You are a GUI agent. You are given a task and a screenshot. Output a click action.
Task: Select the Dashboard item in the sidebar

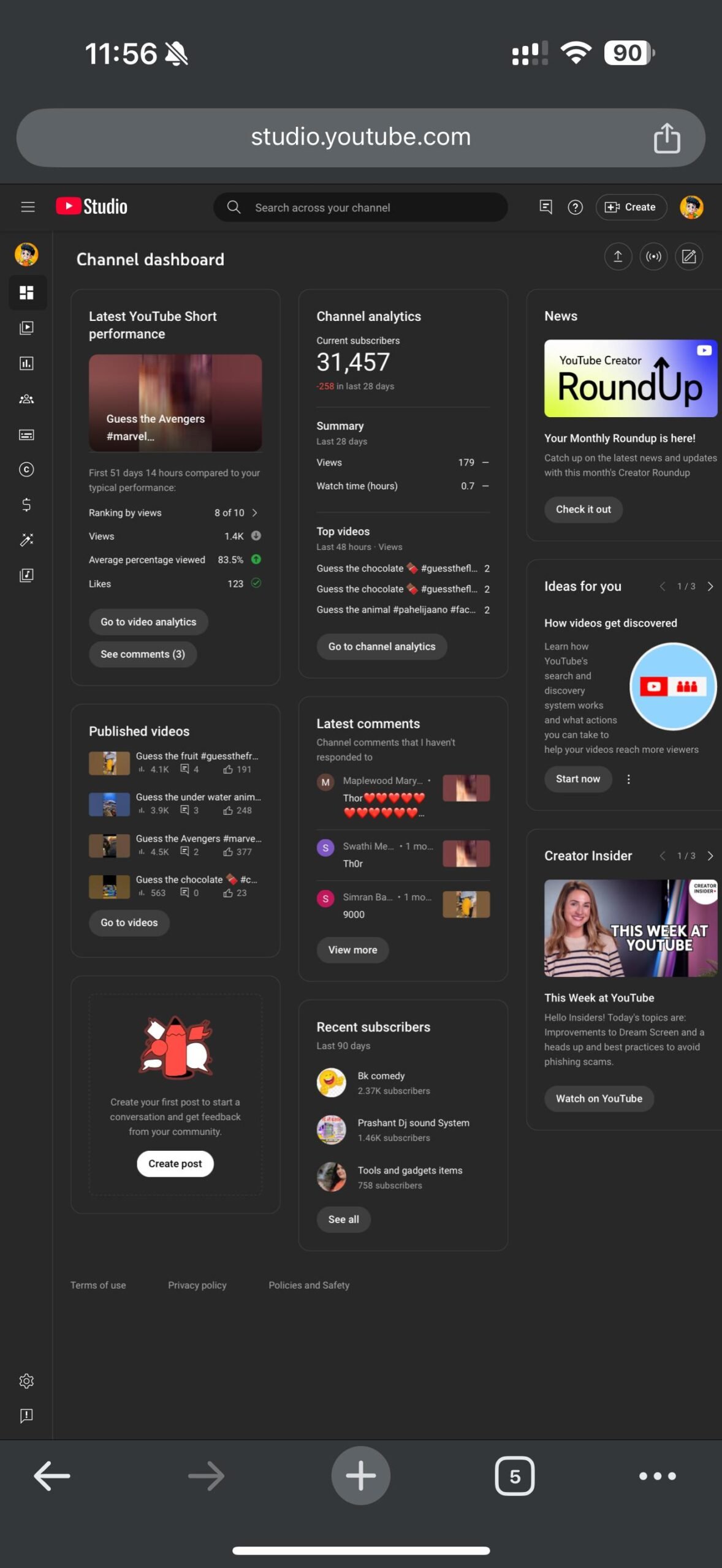(26, 293)
